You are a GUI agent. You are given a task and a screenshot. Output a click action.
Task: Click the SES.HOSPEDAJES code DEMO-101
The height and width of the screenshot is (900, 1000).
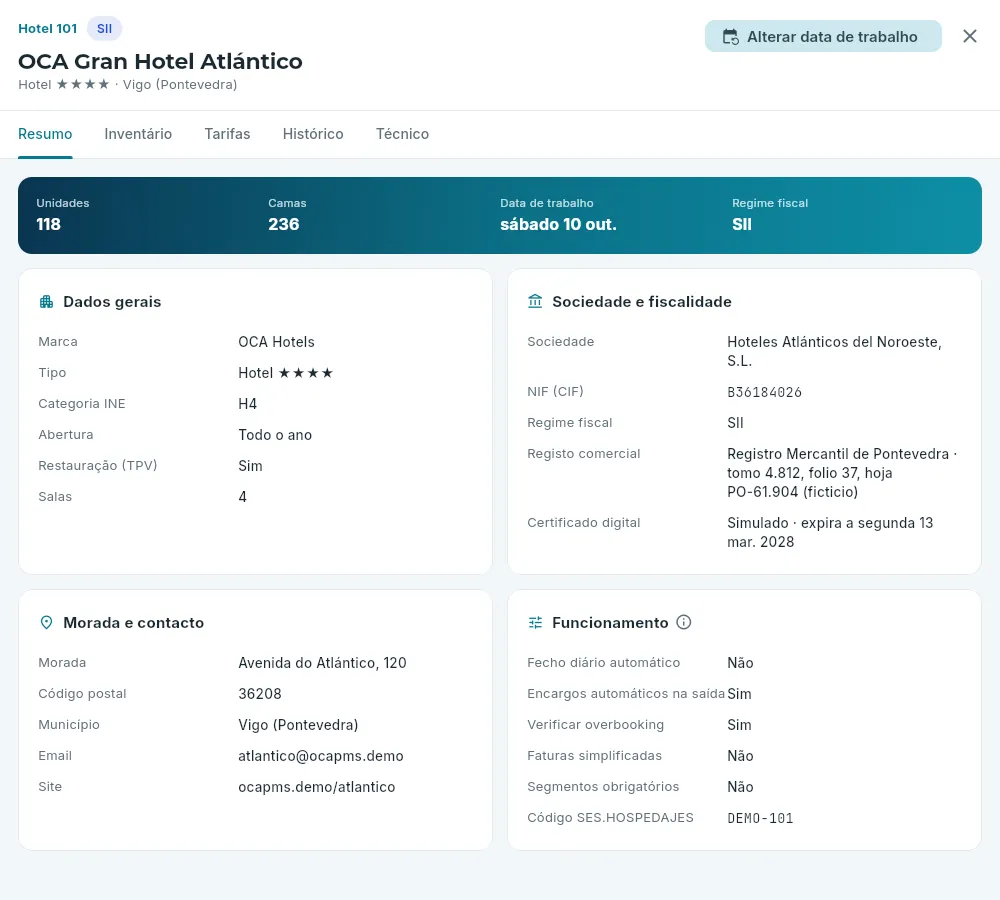click(760, 818)
